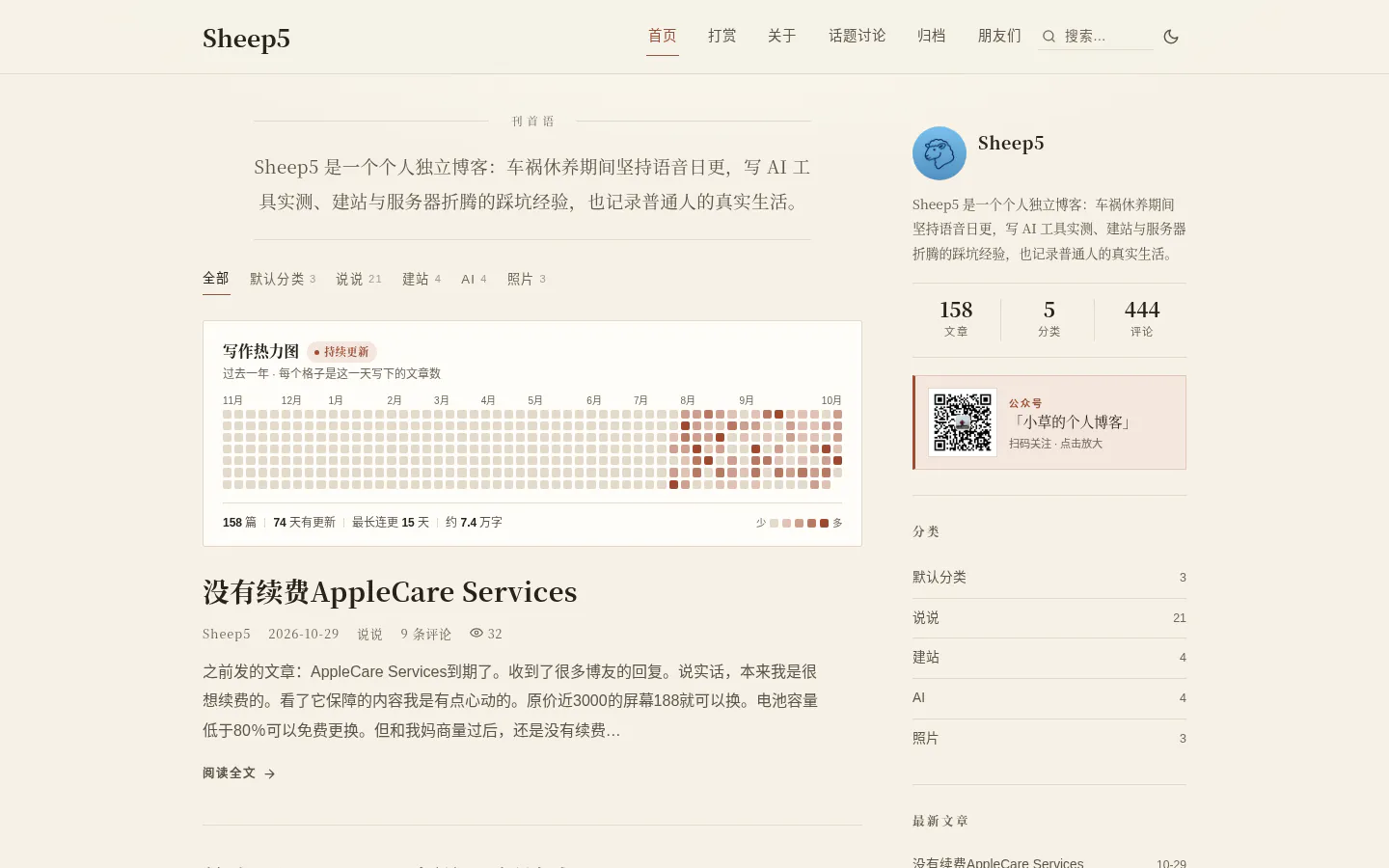
Task: Open the post title 没有续费AppleCare Services
Action: click(390, 591)
